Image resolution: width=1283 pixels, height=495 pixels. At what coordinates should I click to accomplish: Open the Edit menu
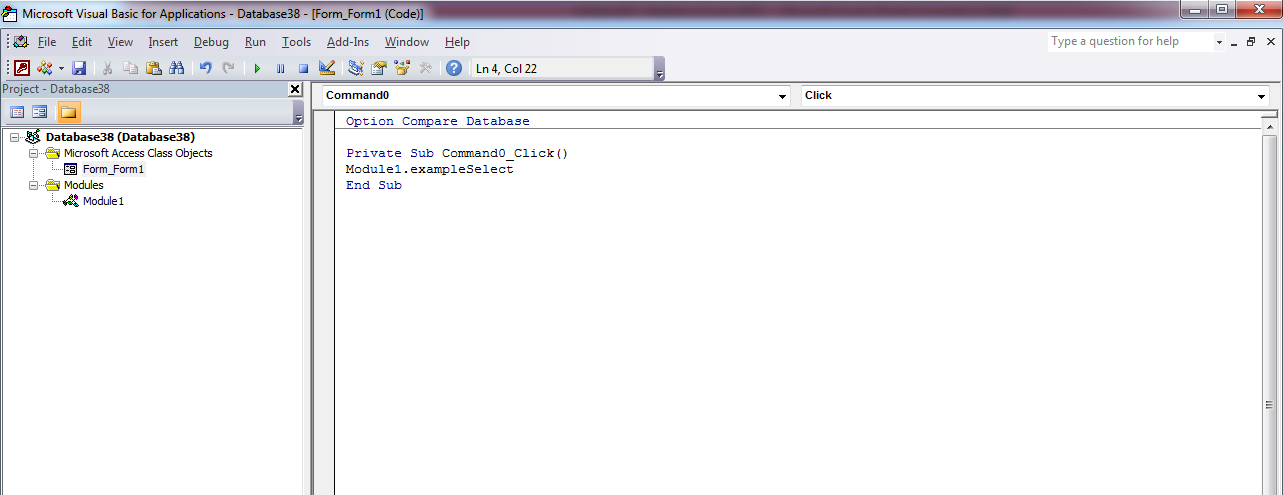(x=82, y=42)
